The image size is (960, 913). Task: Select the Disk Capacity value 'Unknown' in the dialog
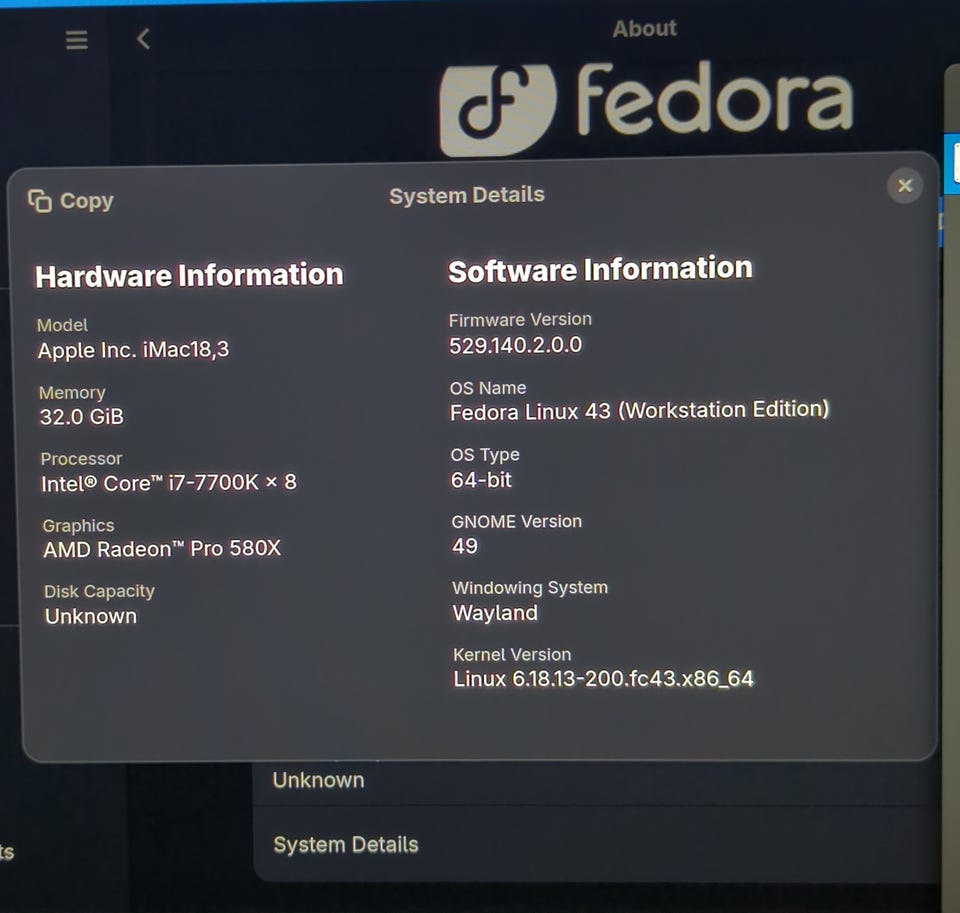point(91,616)
